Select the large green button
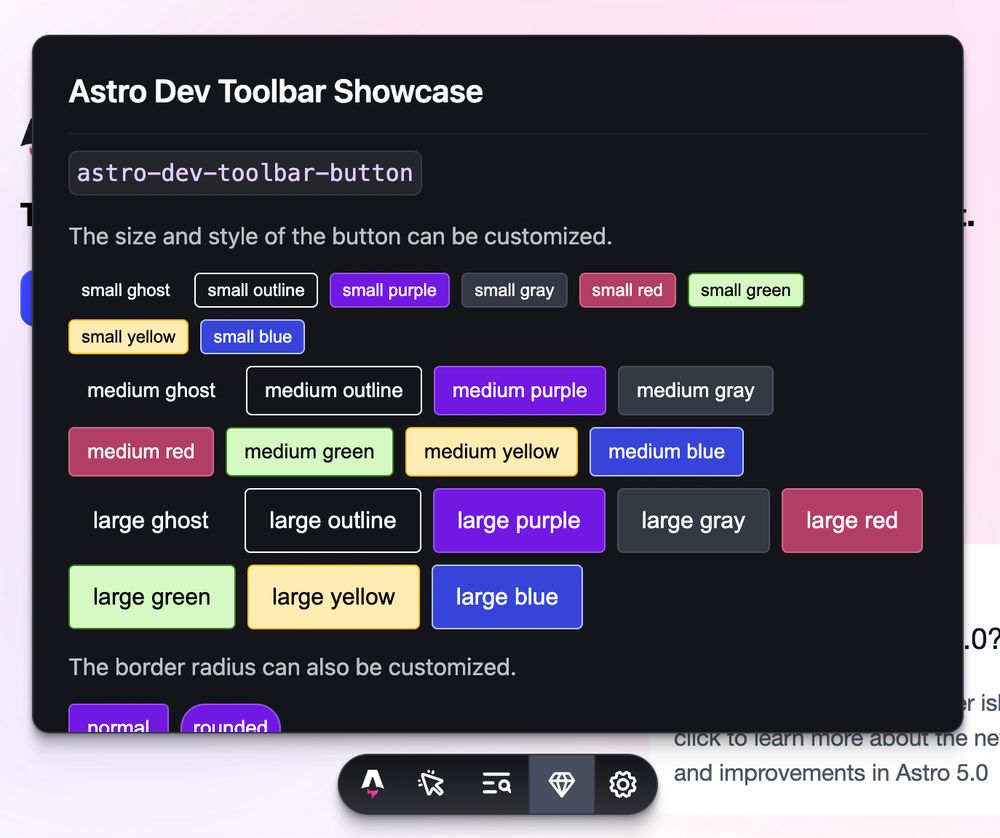This screenshot has height=838, width=1000. 152,597
